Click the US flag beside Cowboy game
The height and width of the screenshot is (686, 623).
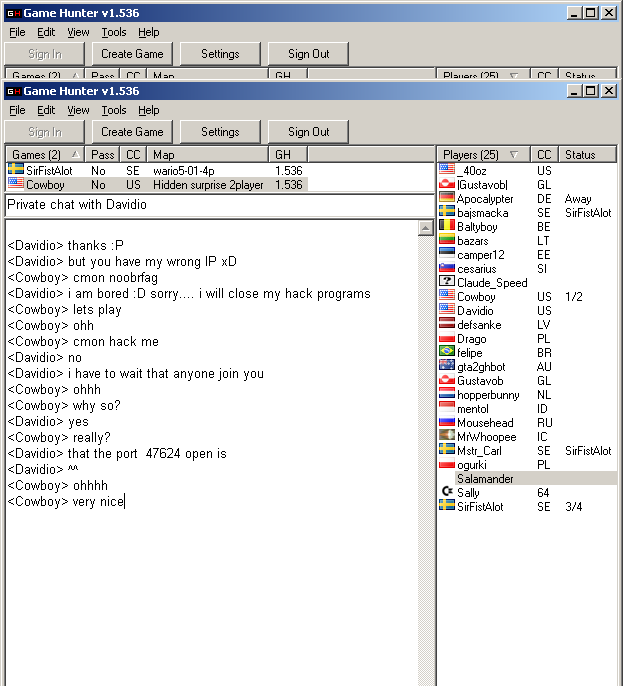(15, 185)
